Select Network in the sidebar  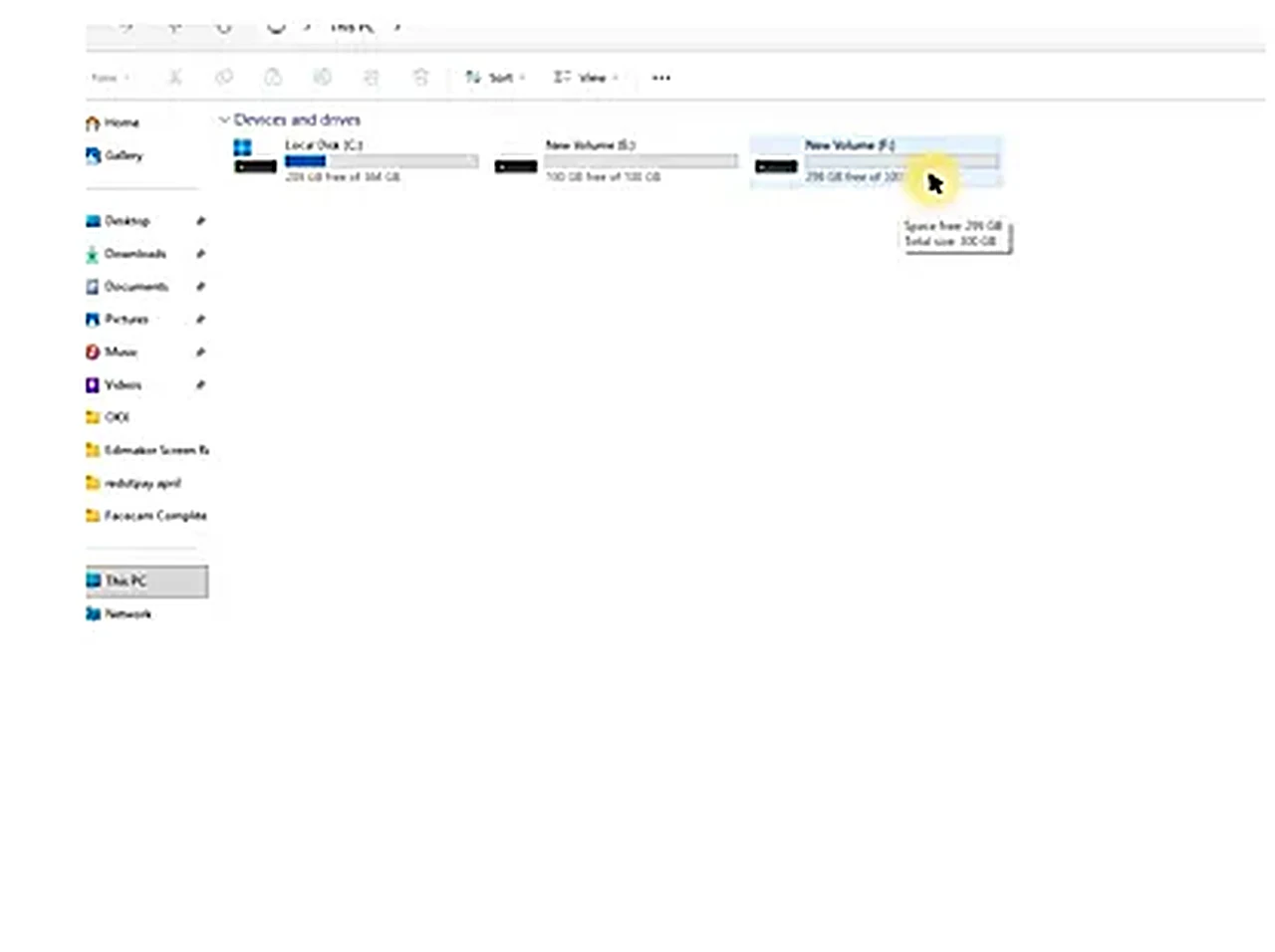[x=119, y=613]
